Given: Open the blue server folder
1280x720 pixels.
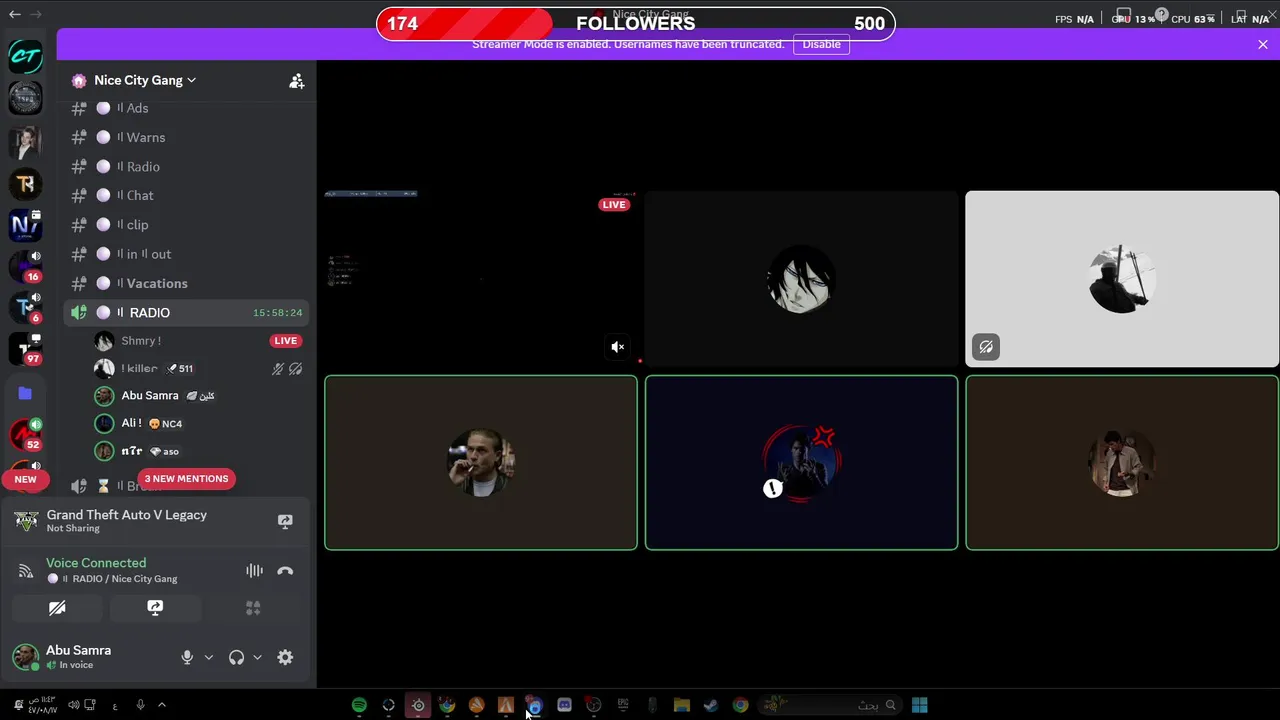Looking at the screenshot, I should pyautogui.click(x=25, y=393).
